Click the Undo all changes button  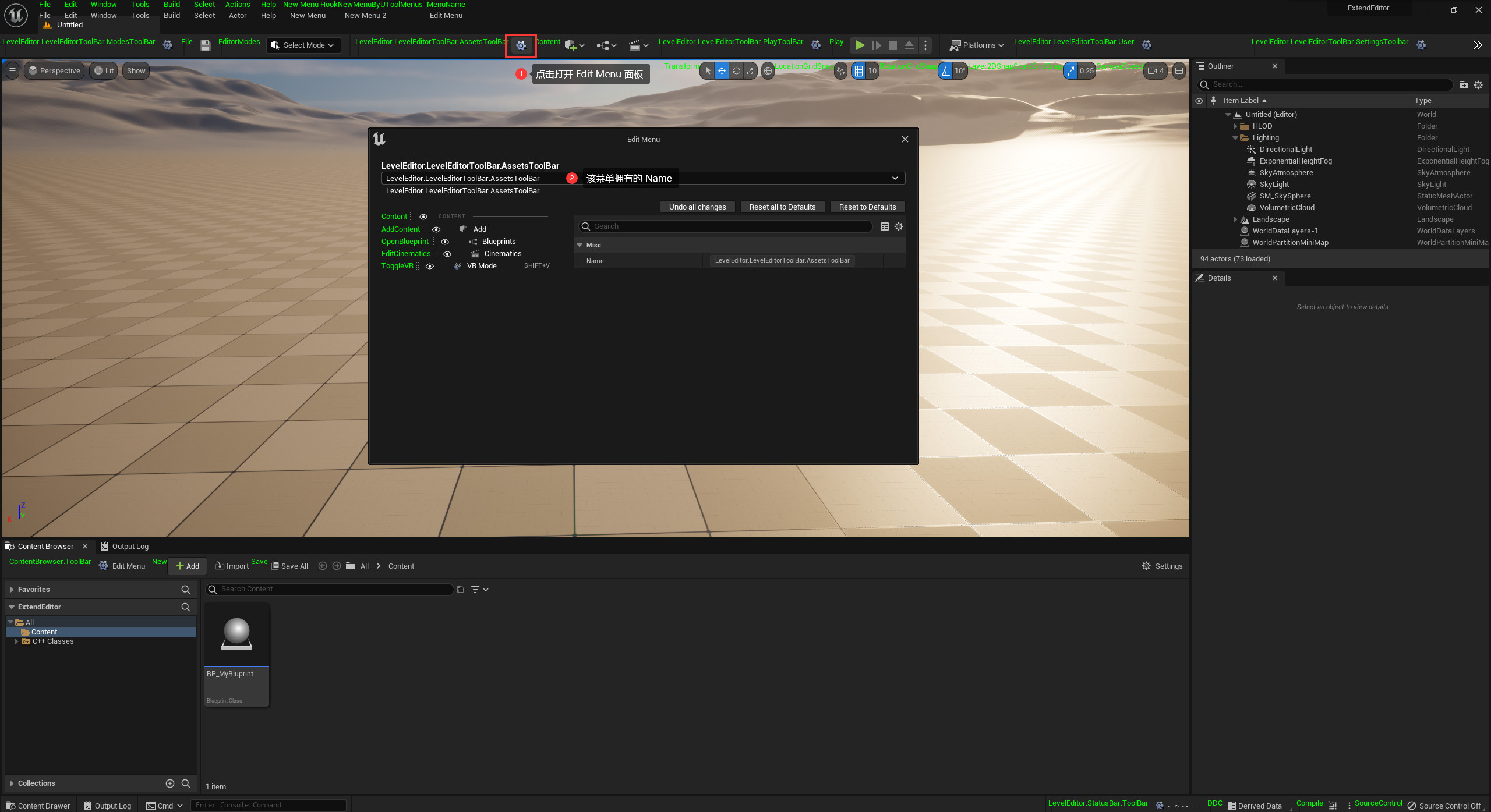[697, 207]
